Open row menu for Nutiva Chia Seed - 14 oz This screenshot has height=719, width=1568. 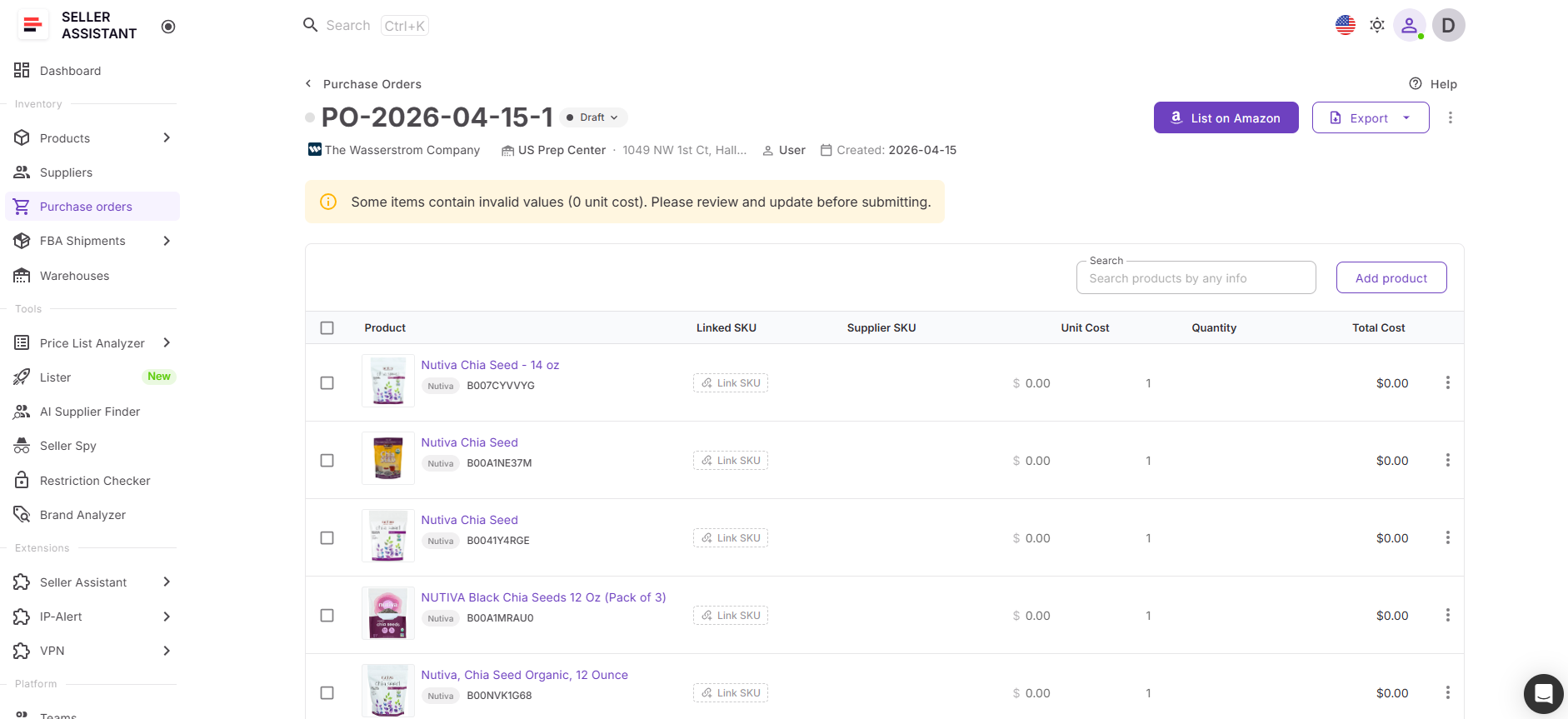1448,382
